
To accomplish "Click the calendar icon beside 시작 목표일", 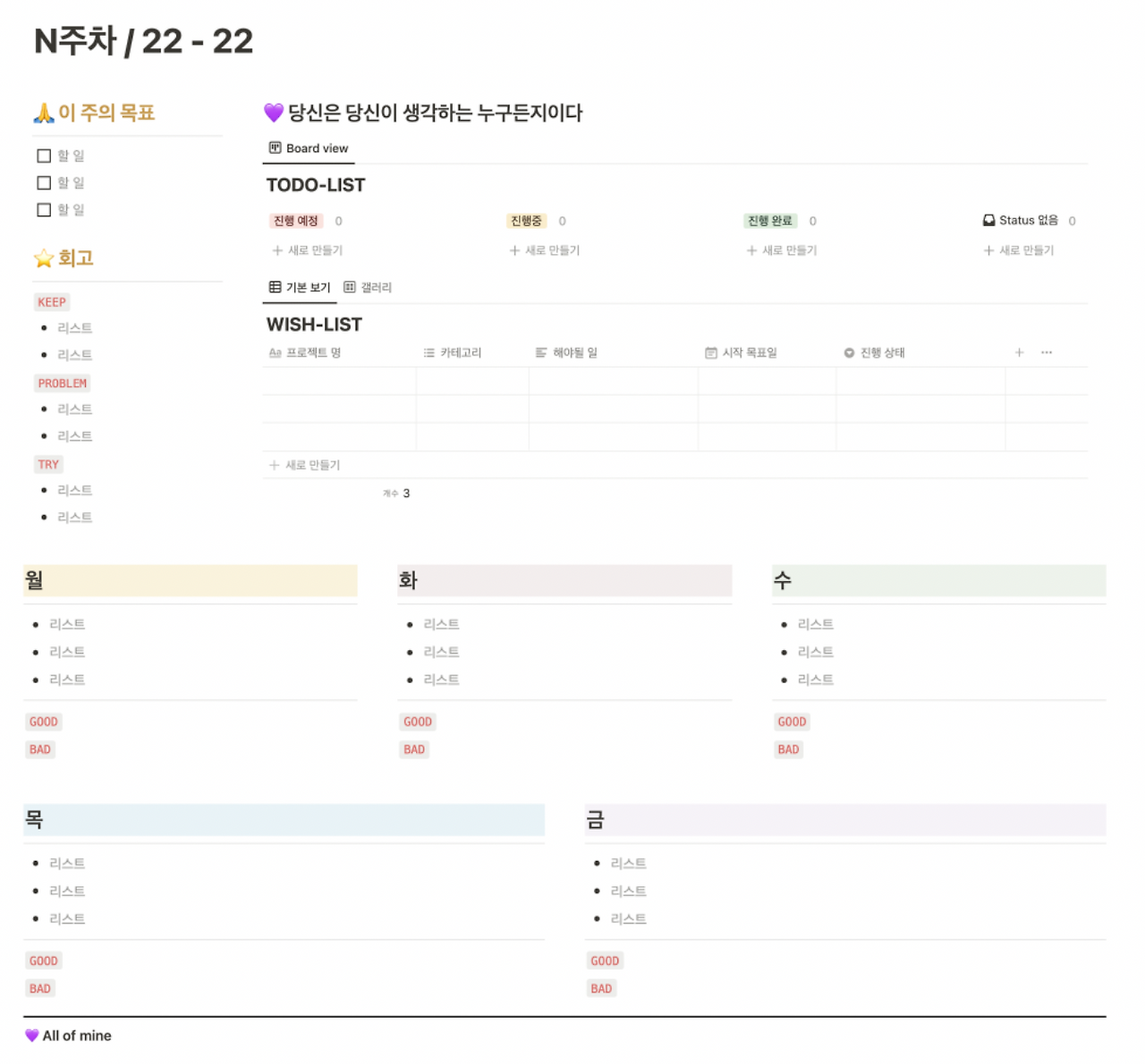I will tap(711, 352).
